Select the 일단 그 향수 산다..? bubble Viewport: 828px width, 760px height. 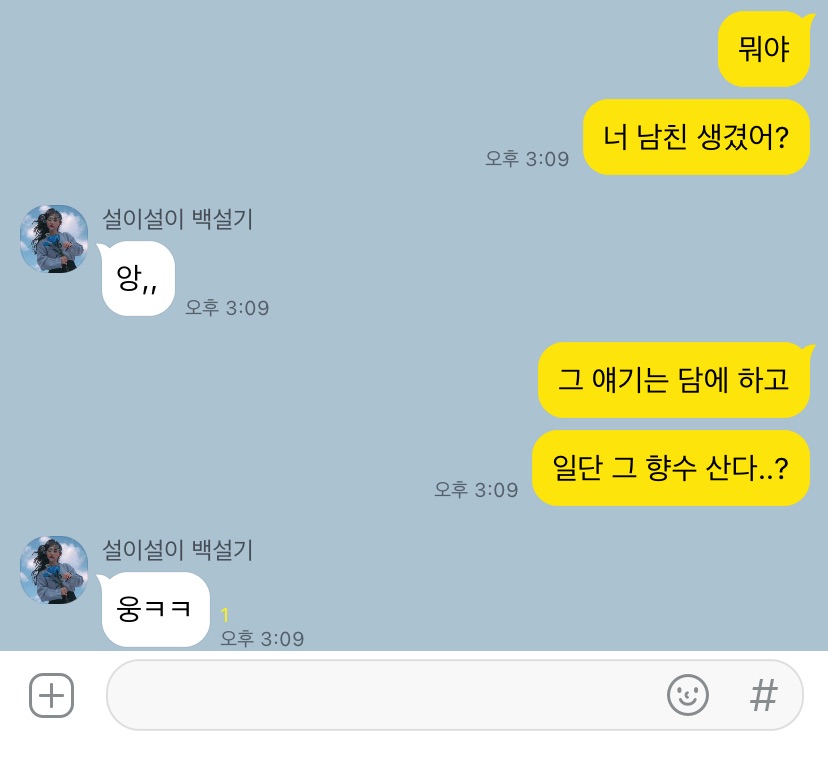tap(671, 468)
